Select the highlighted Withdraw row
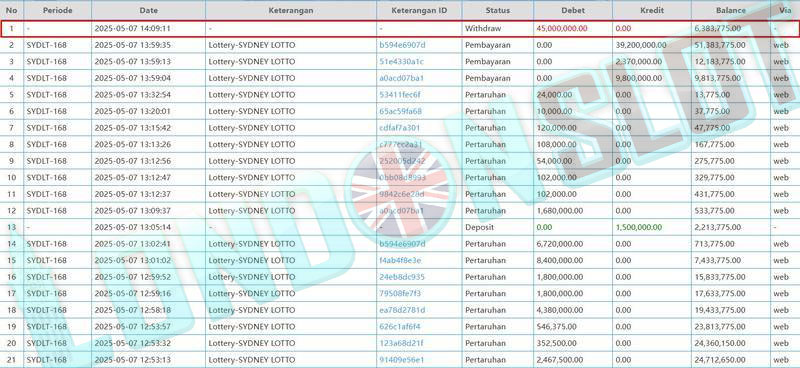800x368 pixels. (x=399, y=29)
